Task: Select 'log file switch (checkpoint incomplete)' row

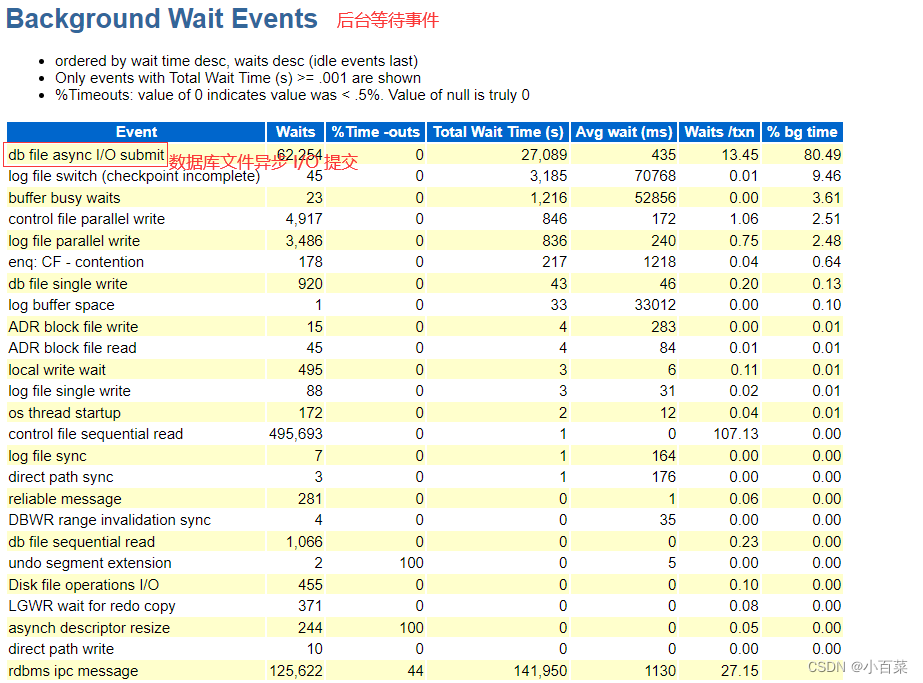Action: tap(425, 176)
